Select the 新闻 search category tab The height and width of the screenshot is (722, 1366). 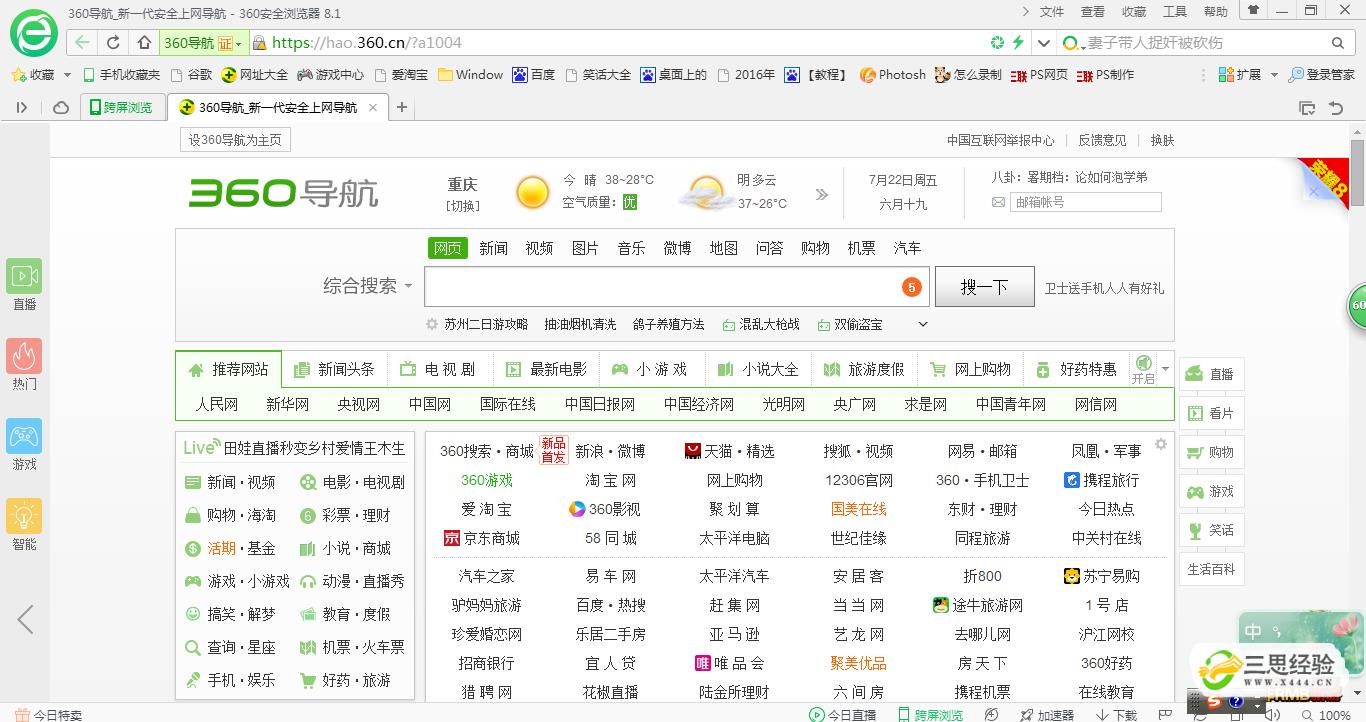point(493,248)
